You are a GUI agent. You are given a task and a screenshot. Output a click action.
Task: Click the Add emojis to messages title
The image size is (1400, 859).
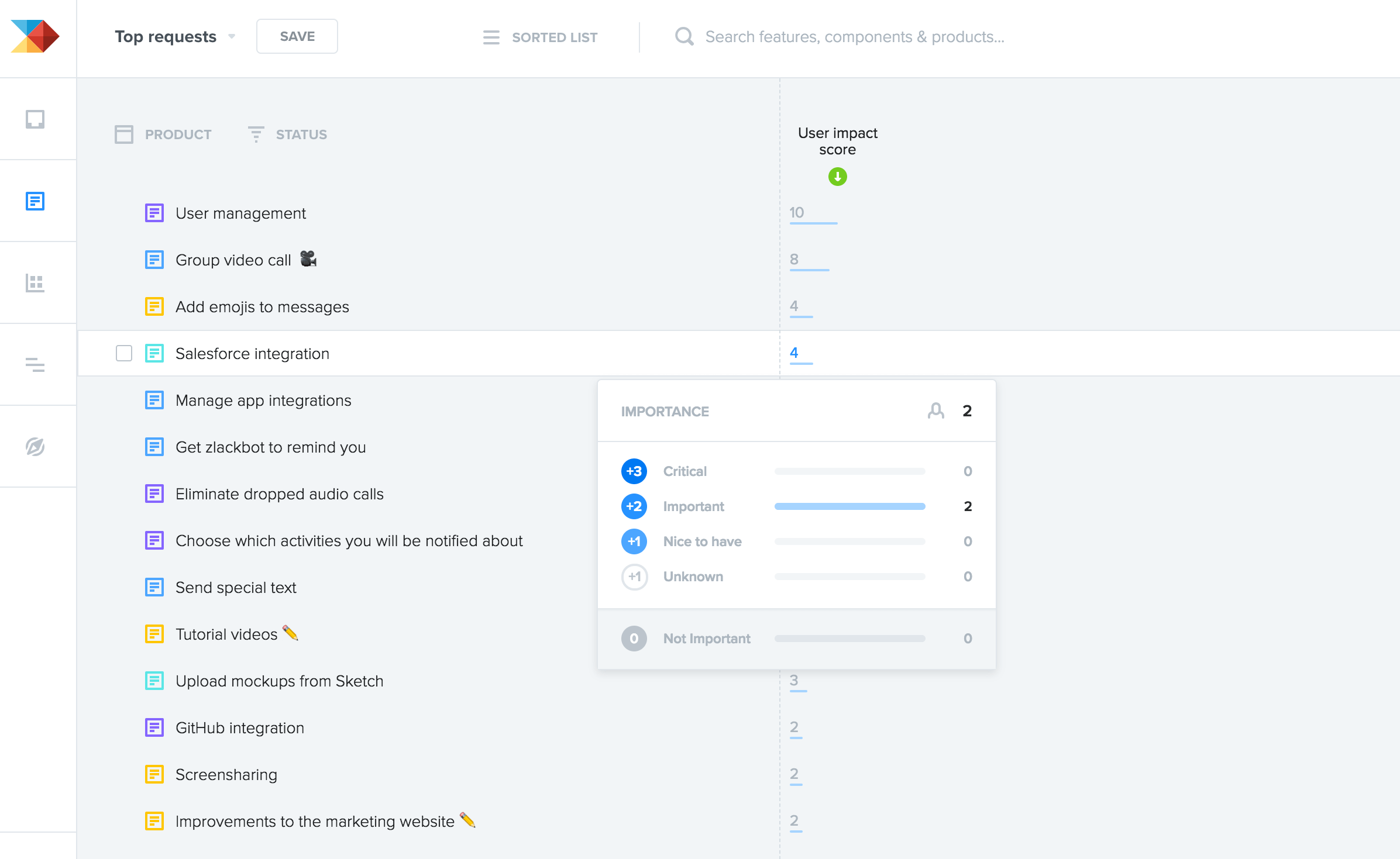262,307
